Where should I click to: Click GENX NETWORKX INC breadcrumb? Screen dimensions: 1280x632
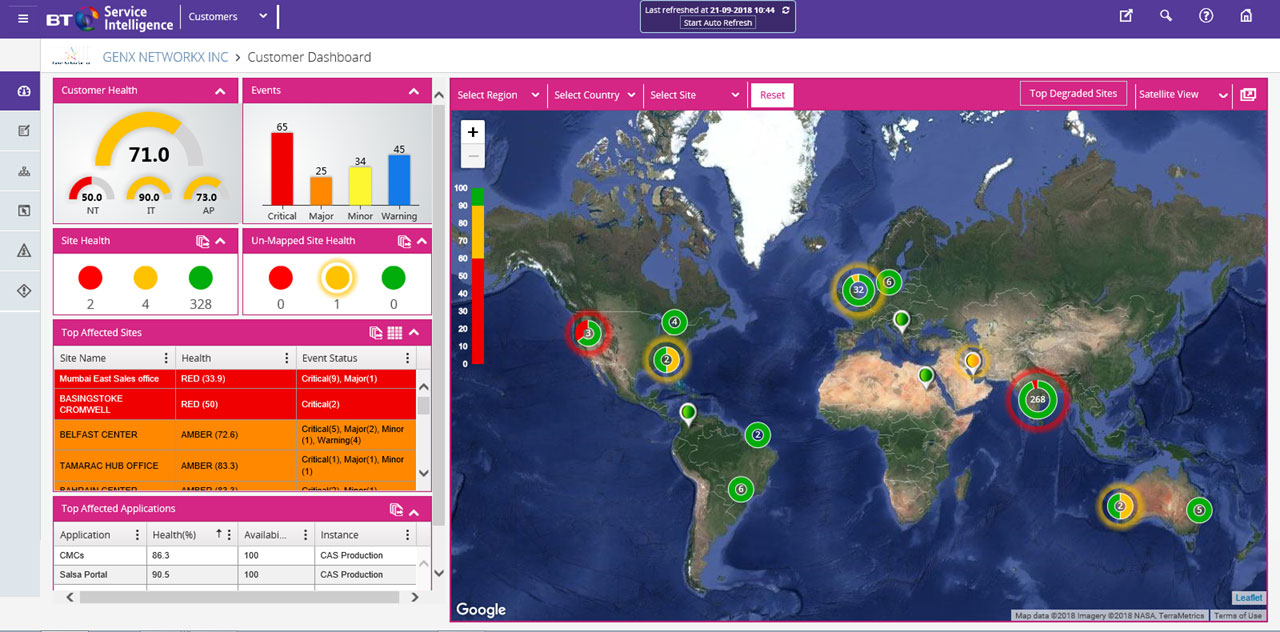165,57
